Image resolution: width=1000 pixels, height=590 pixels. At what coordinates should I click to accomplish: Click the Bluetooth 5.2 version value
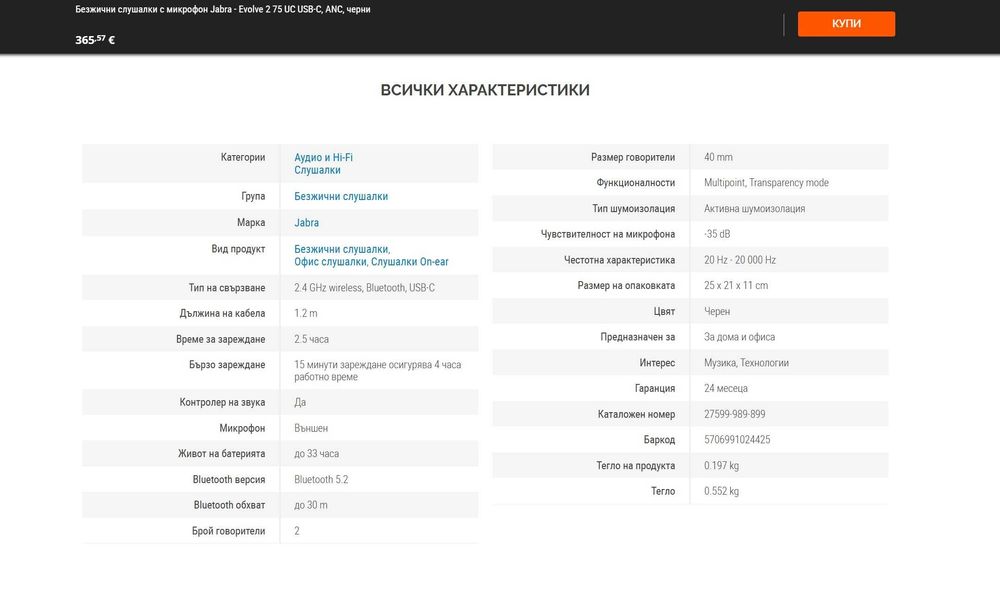pos(321,479)
